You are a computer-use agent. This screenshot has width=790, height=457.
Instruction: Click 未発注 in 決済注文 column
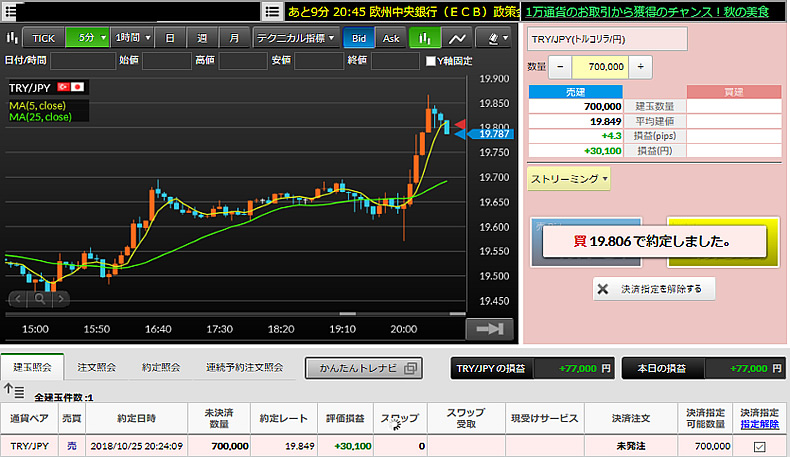[x=630, y=446]
